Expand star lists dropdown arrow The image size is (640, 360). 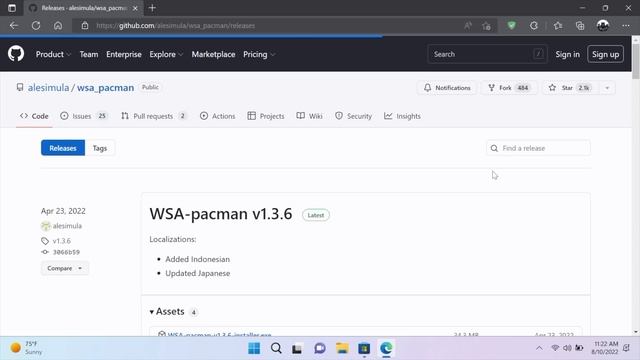[x=607, y=88]
